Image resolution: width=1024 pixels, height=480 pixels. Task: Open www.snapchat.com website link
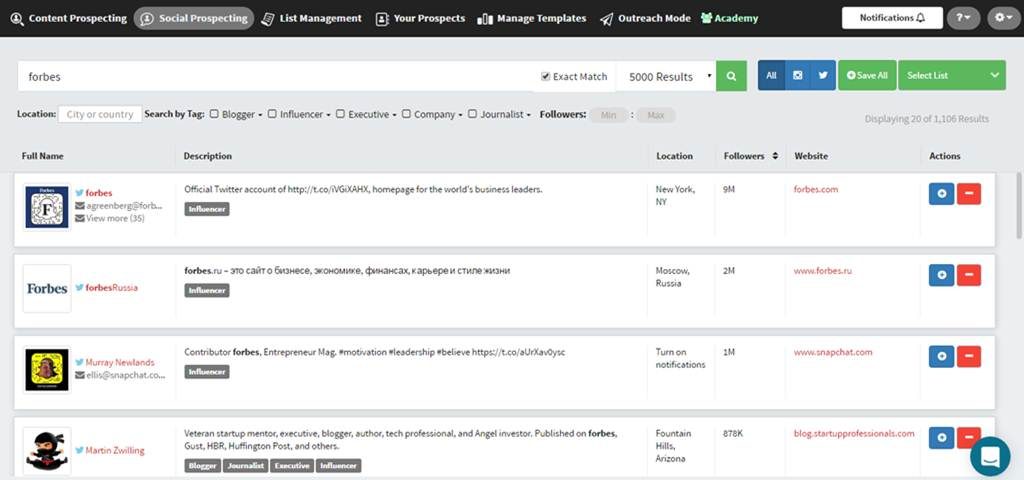tap(833, 352)
